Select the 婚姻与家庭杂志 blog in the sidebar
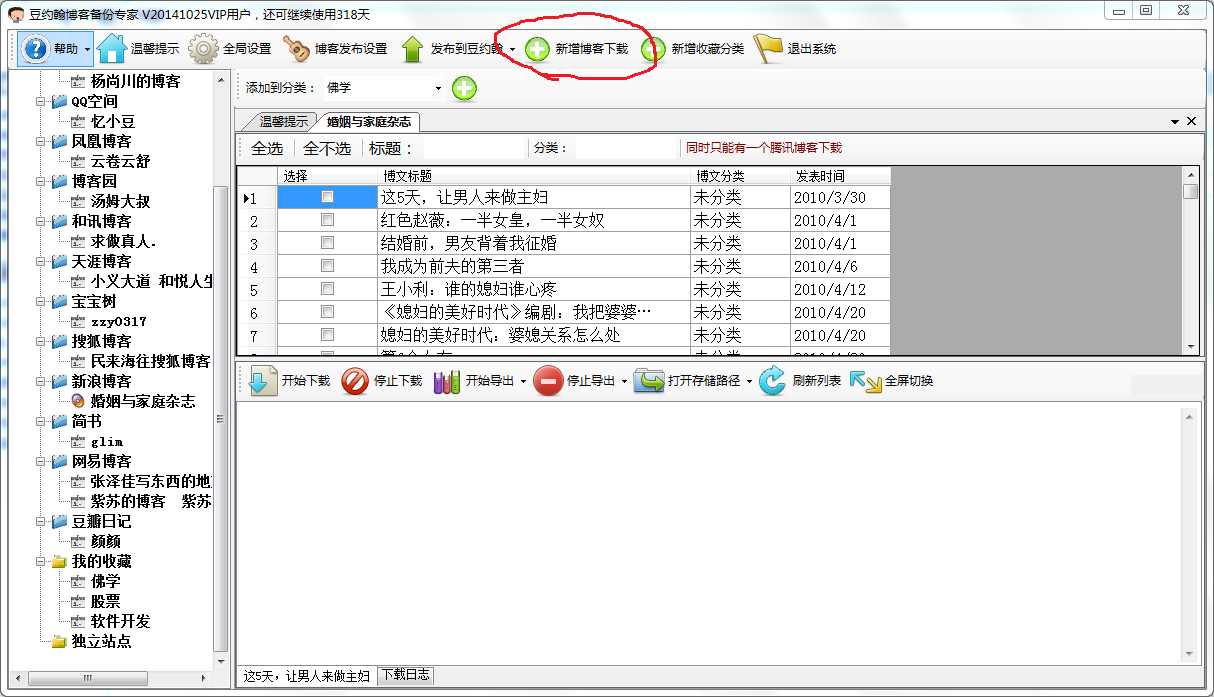This screenshot has width=1214, height=697. (x=142, y=401)
